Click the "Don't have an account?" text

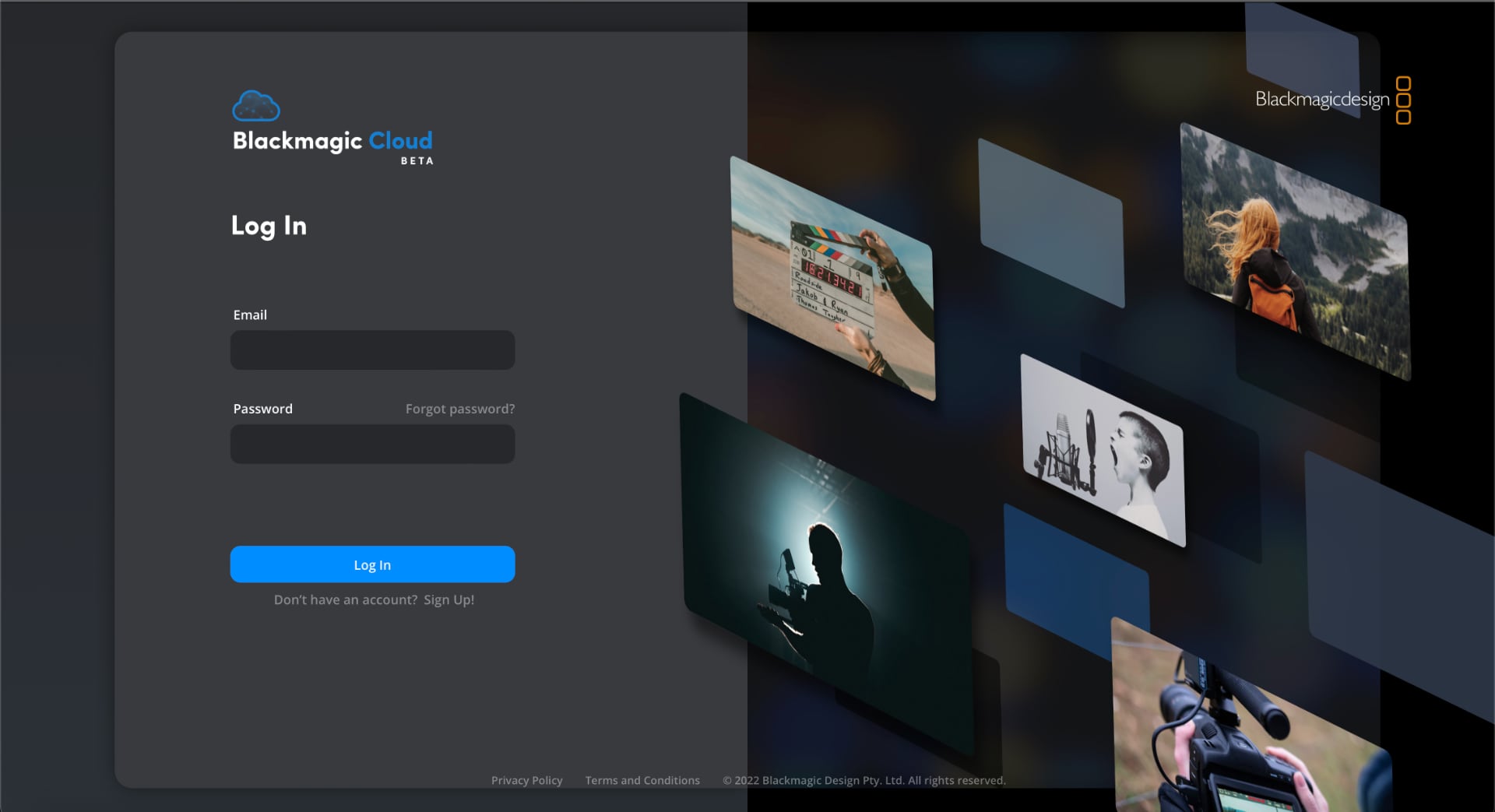[346, 599]
